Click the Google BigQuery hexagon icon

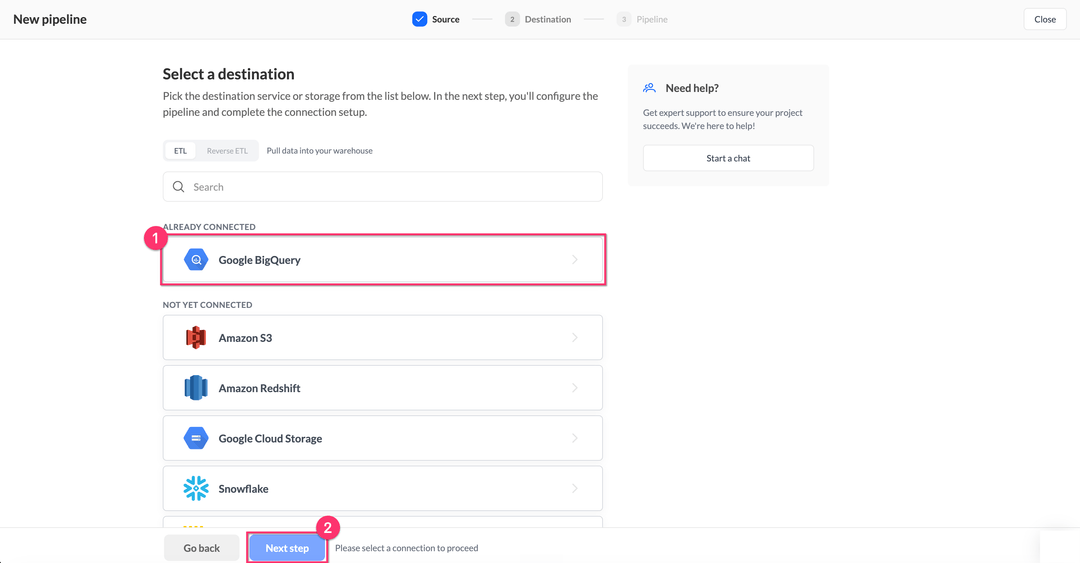196,260
